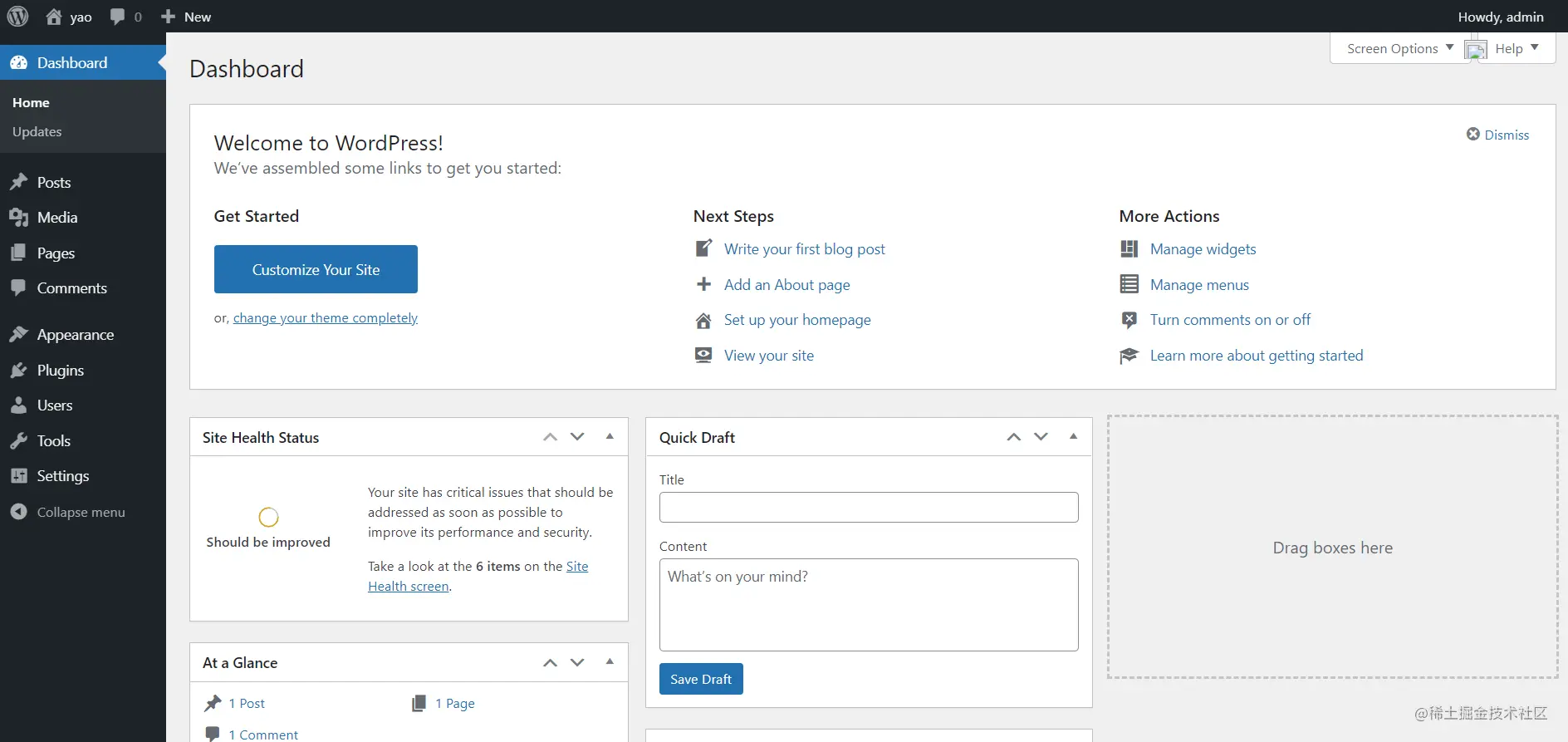Open the Turn comments on or off link
The image size is (1568, 742).
(1230, 320)
